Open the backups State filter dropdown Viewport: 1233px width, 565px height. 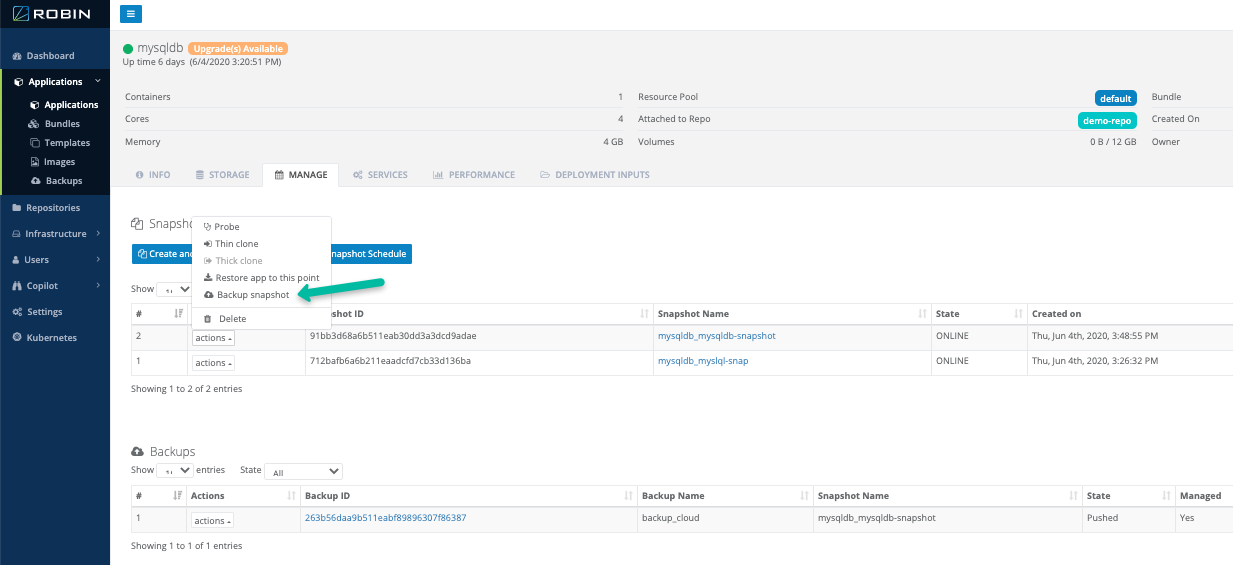click(304, 471)
